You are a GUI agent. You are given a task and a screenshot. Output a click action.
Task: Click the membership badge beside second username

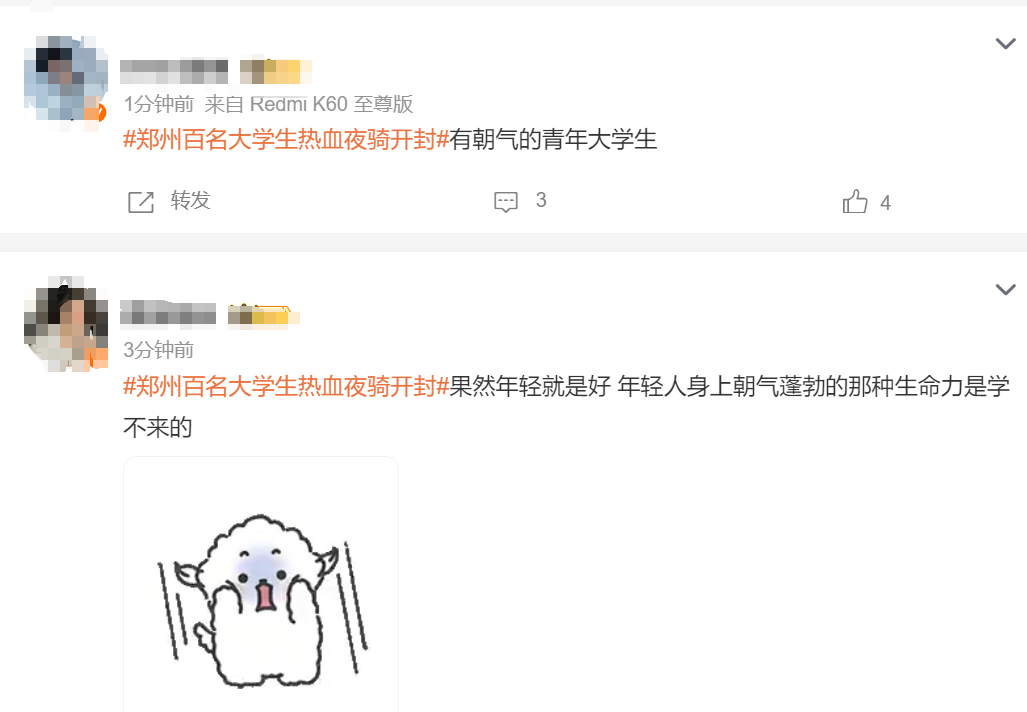tap(263, 316)
